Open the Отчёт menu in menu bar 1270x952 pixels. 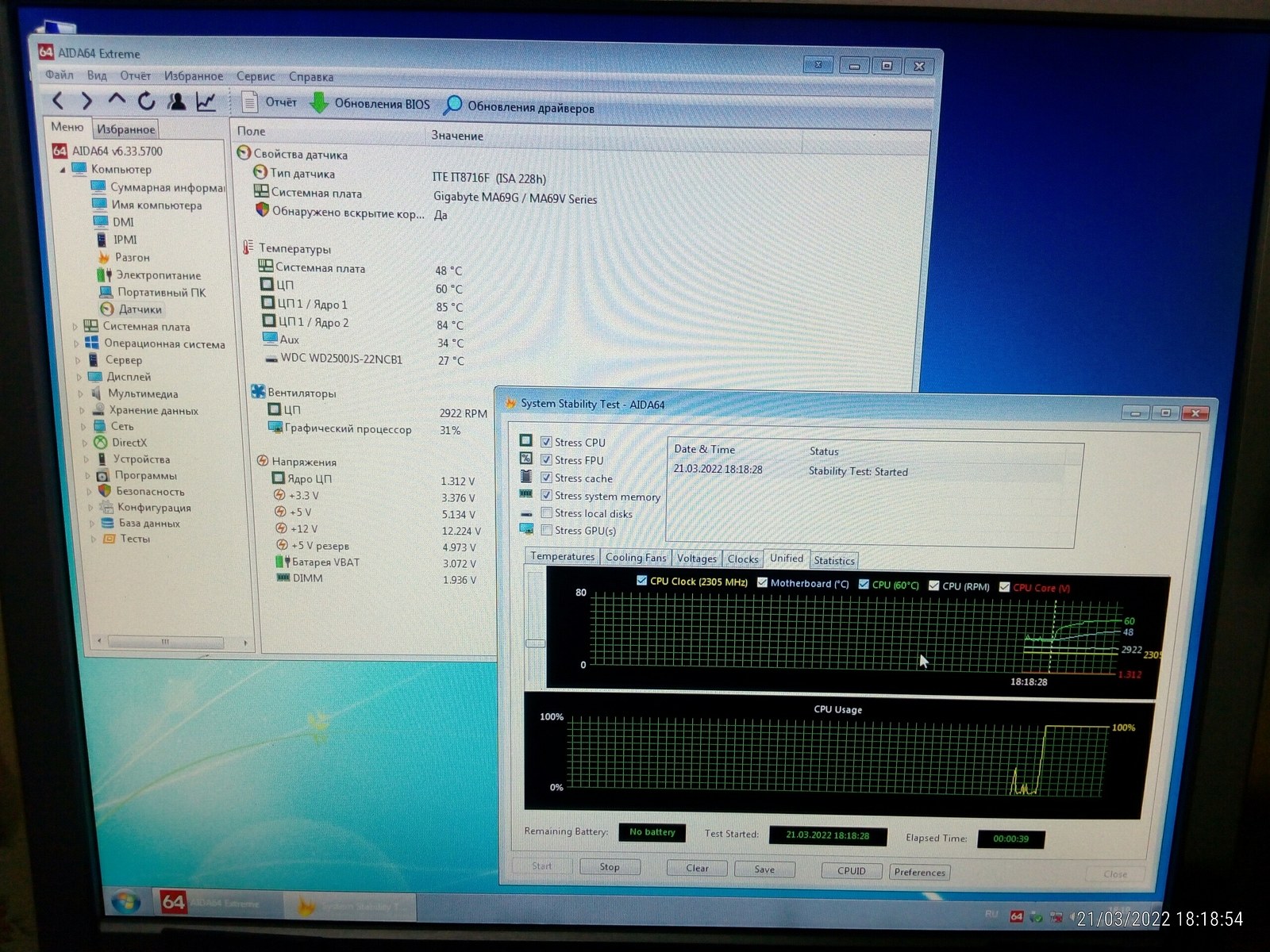136,76
